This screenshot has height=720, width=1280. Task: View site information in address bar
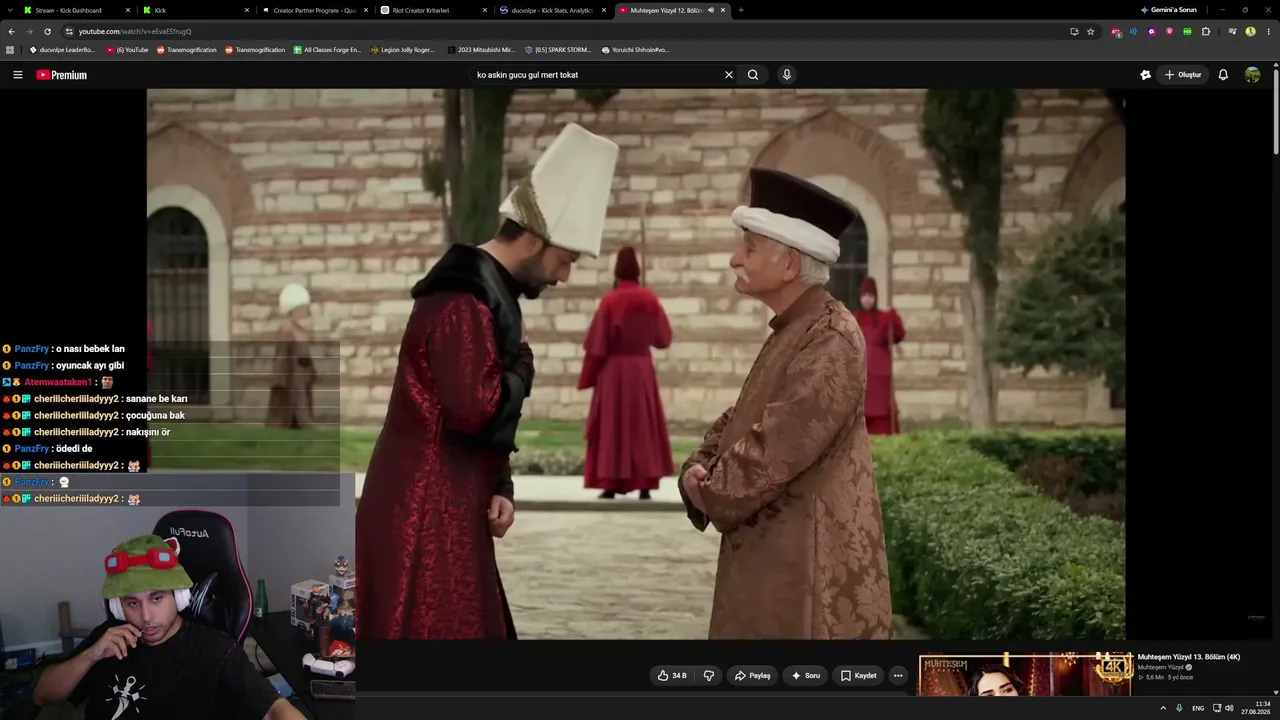point(69,31)
